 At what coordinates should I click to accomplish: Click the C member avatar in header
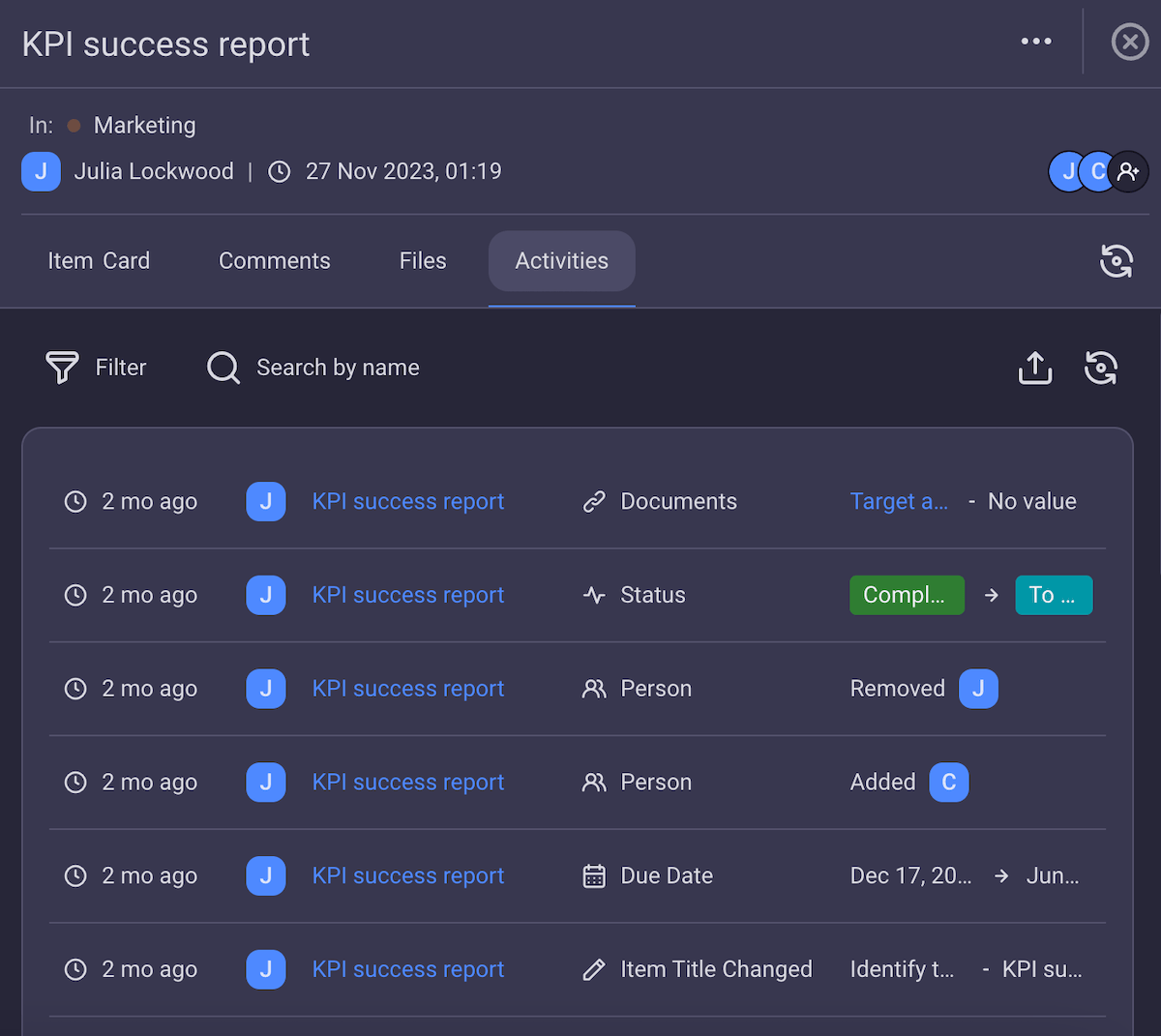(x=1097, y=172)
